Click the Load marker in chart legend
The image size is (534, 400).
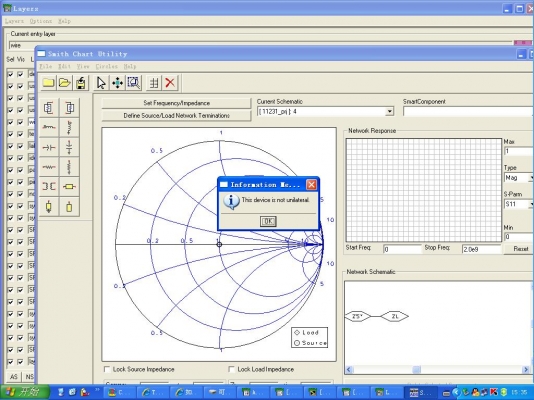(x=297, y=332)
